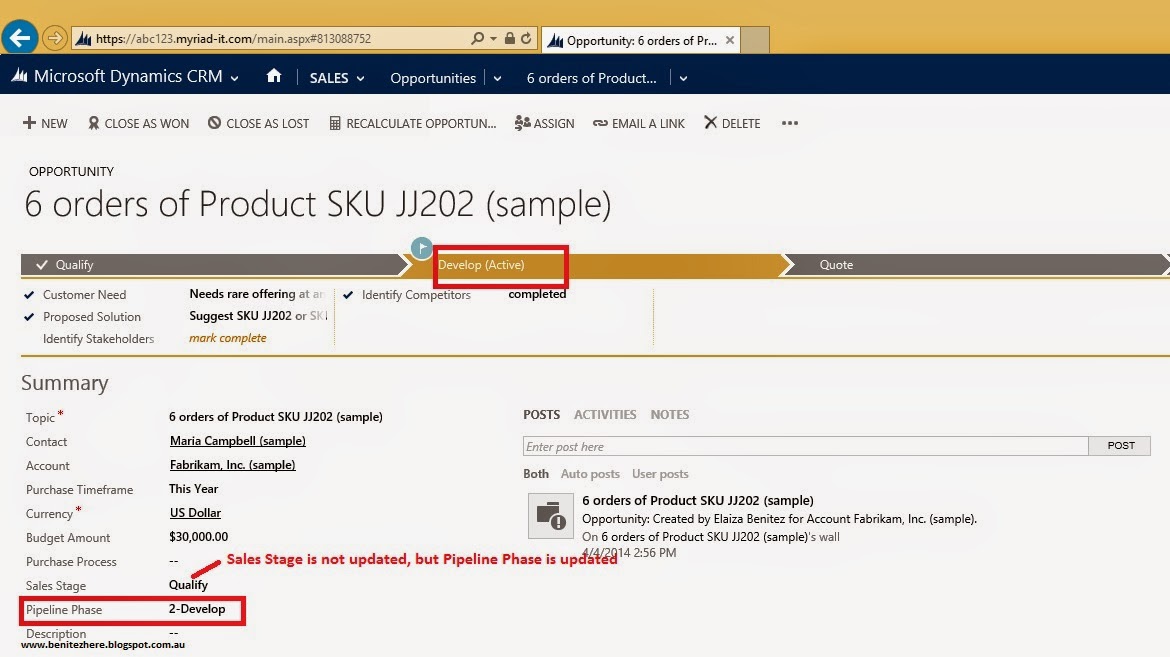Expand the chevron after 6 orders of Product
This screenshot has width=1170, height=657.
point(683,78)
